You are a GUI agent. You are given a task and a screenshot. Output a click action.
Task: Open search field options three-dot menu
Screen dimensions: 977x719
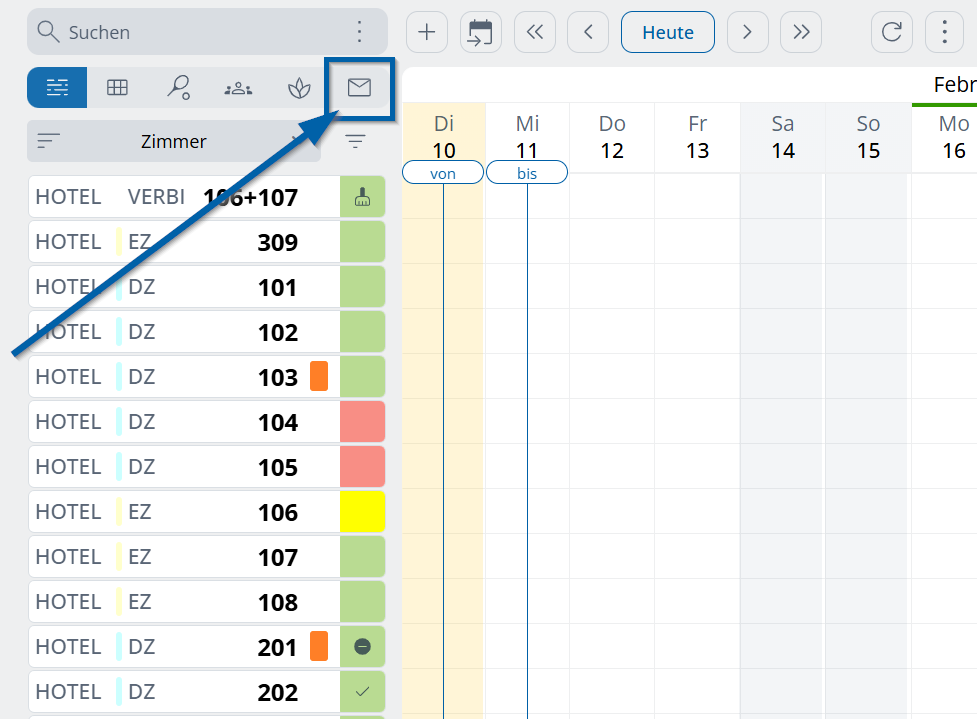point(360,32)
